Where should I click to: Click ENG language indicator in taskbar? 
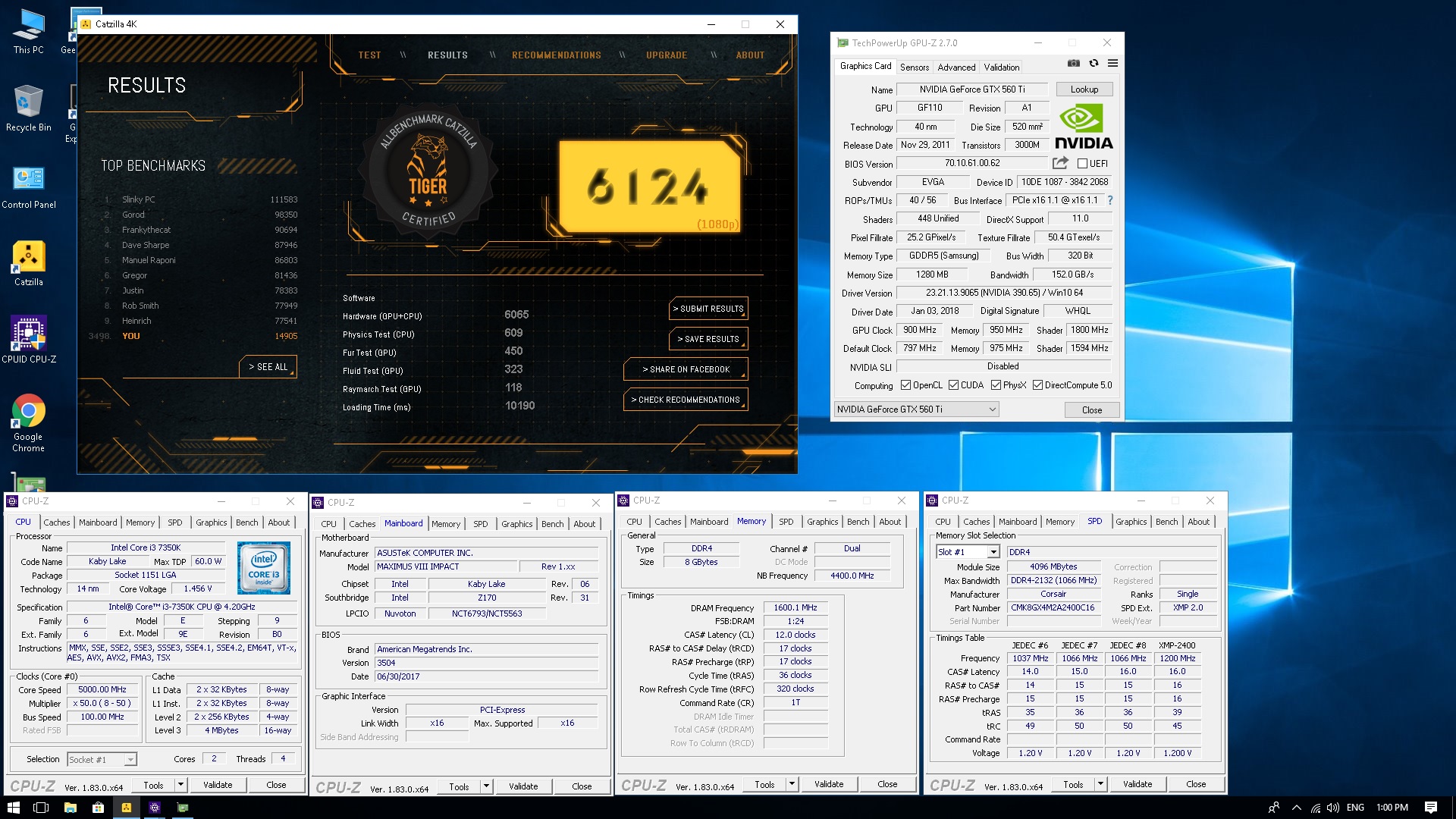point(1355,808)
